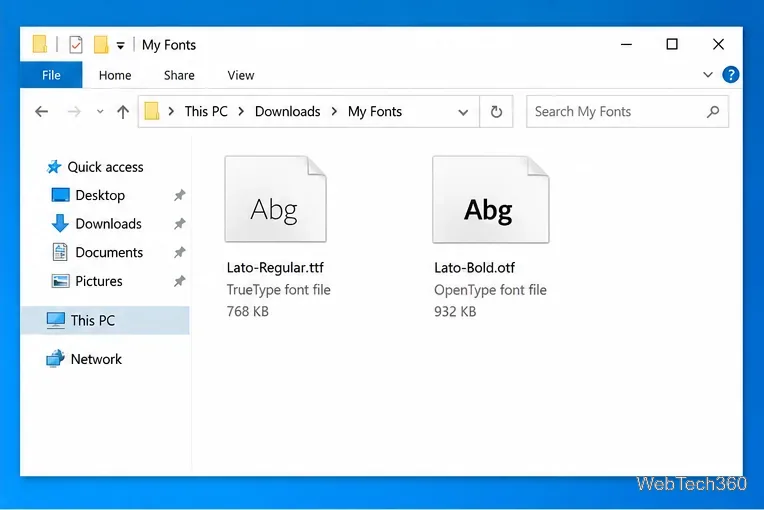Click the pin icon beside Documents
The image size is (764, 510).
click(180, 252)
